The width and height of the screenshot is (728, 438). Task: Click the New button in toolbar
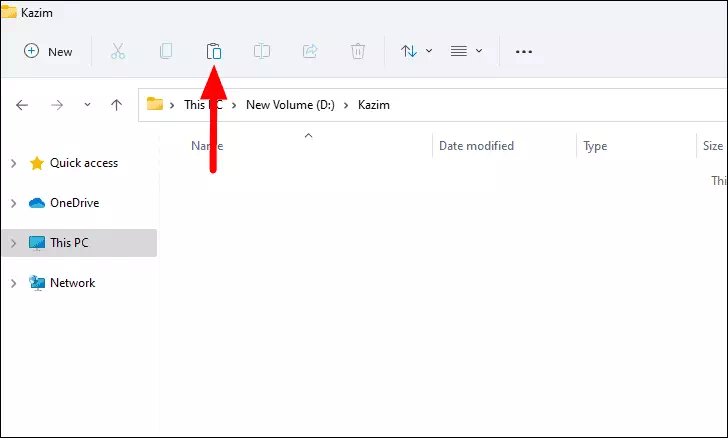point(48,51)
